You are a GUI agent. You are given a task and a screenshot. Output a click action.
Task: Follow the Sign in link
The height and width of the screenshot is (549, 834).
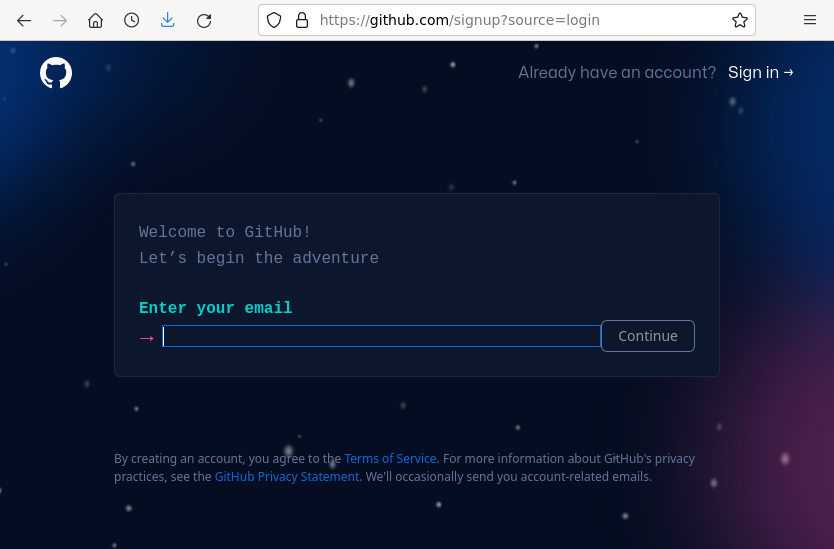click(760, 72)
